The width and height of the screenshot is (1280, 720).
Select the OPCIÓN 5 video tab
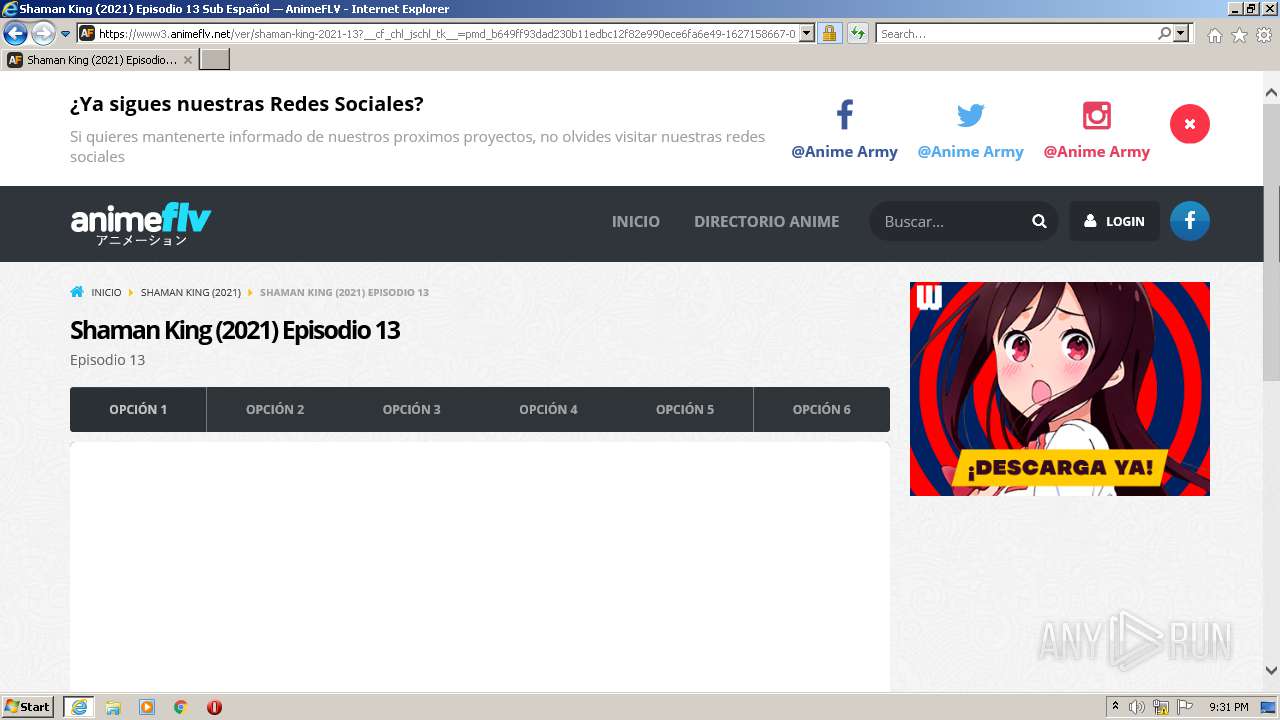pyautogui.click(x=685, y=410)
